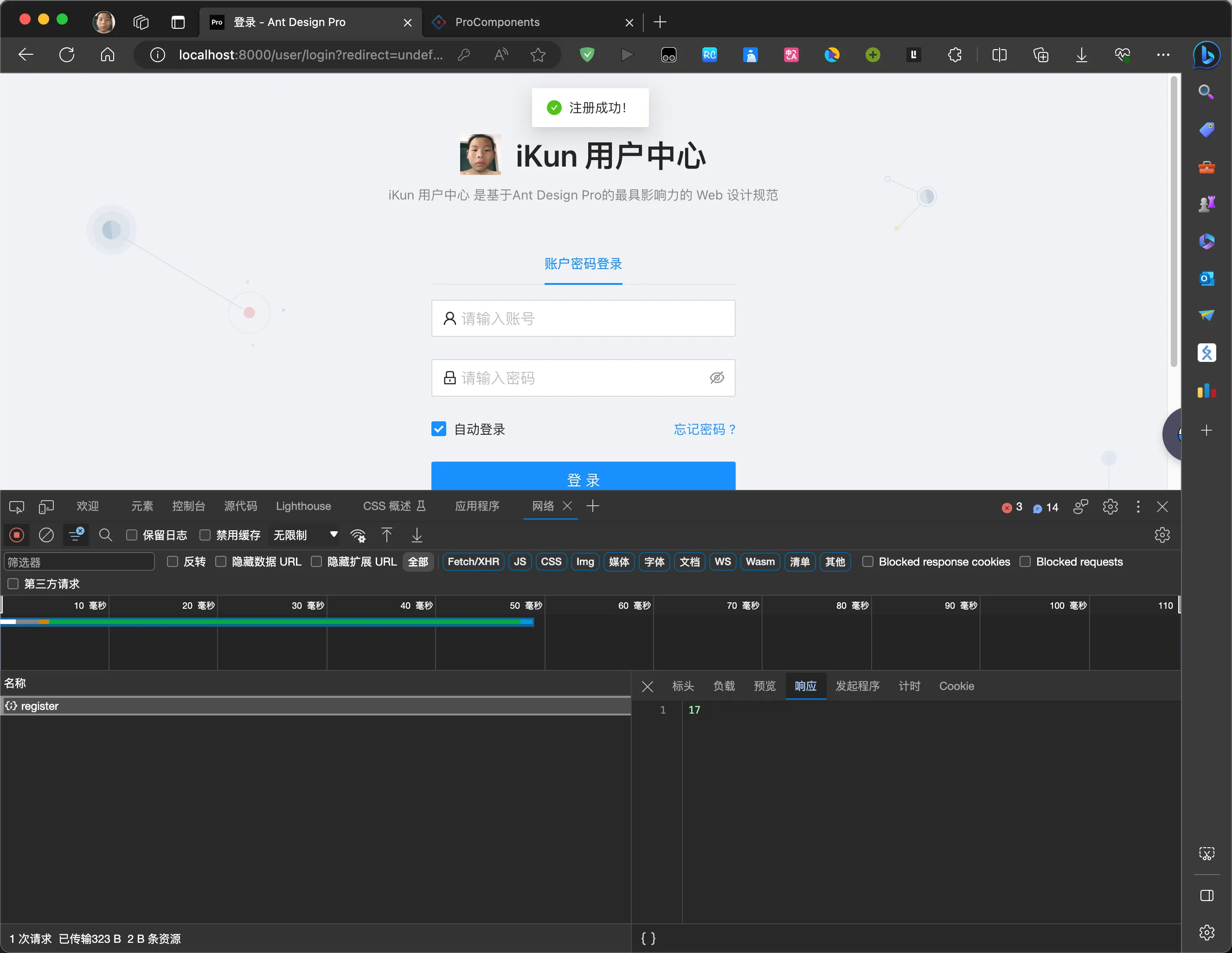Check 隐藏数据 URL checkbox
Screen dimensions: 1232x953
click(x=221, y=561)
